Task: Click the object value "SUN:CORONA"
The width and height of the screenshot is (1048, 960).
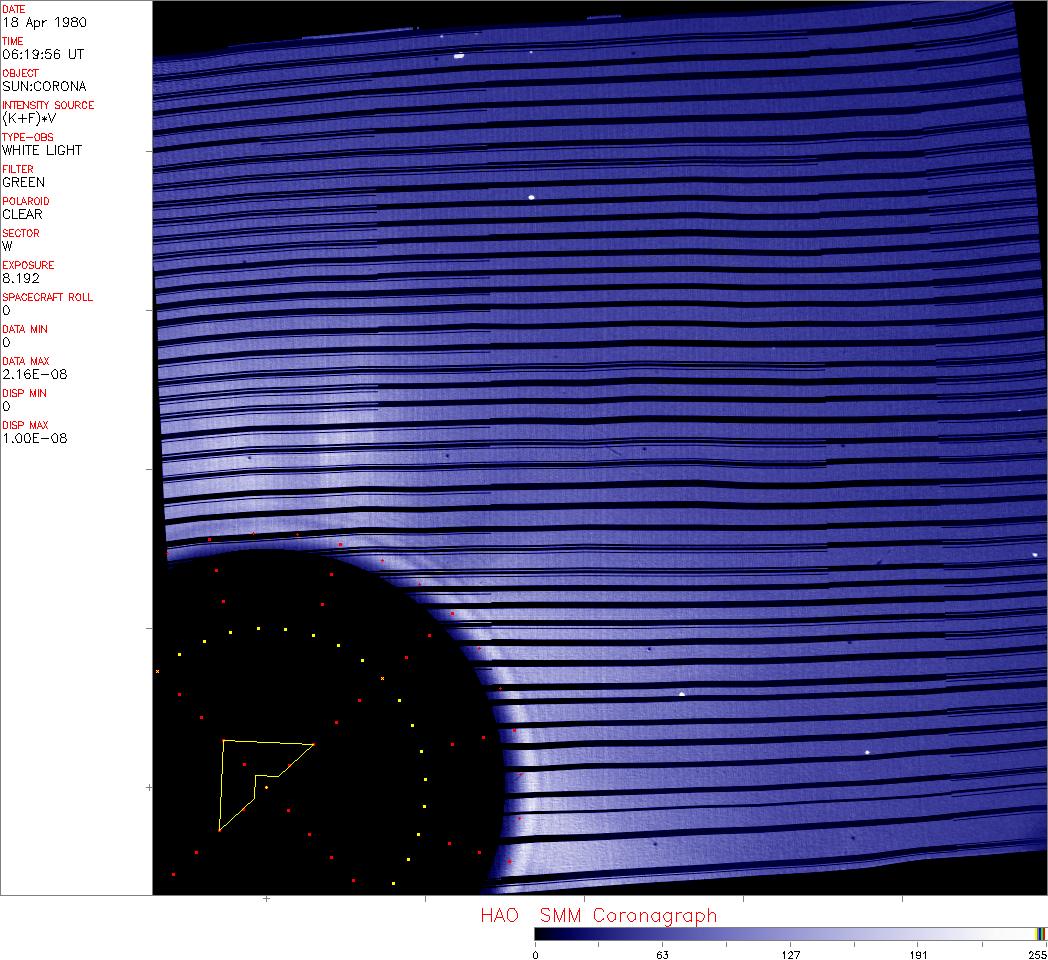Action: 44,86
